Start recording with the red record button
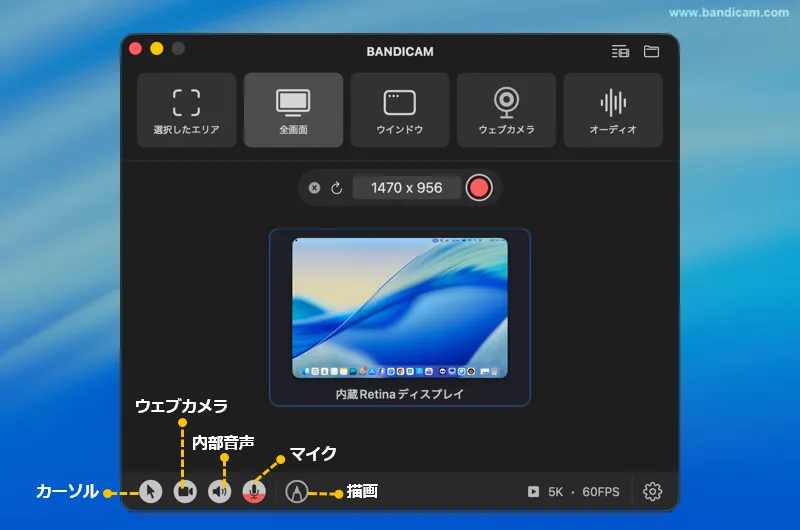The height and width of the screenshot is (530, 800). 479,188
